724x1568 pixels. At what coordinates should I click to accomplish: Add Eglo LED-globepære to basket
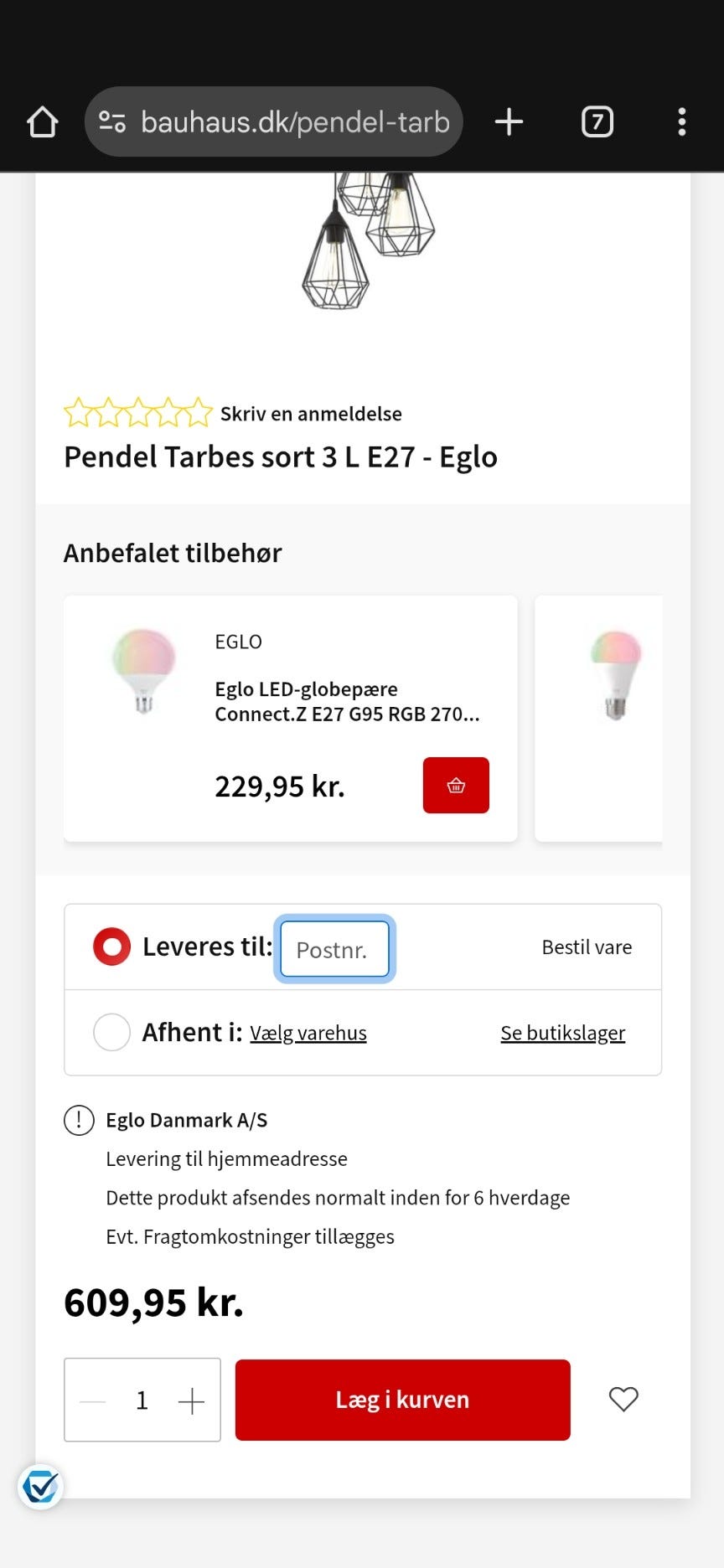455,785
